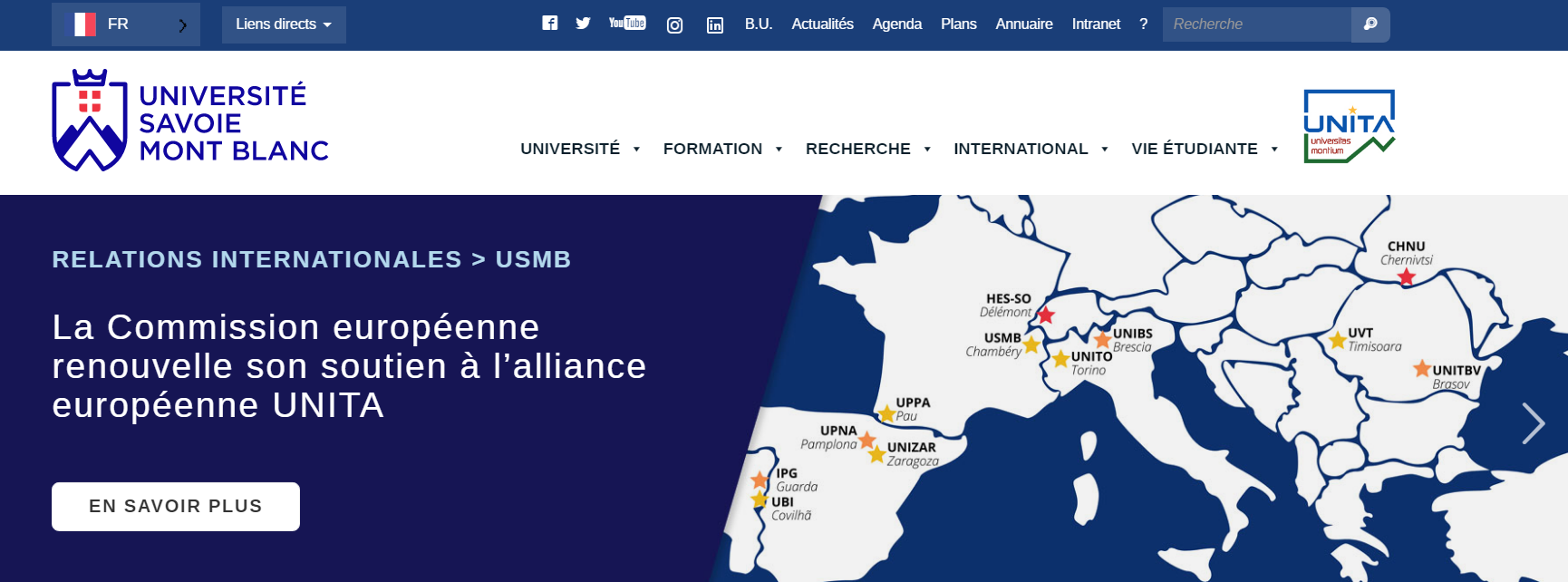1568x582 pixels.
Task: Go to Actualités
Action: (822, 24)
